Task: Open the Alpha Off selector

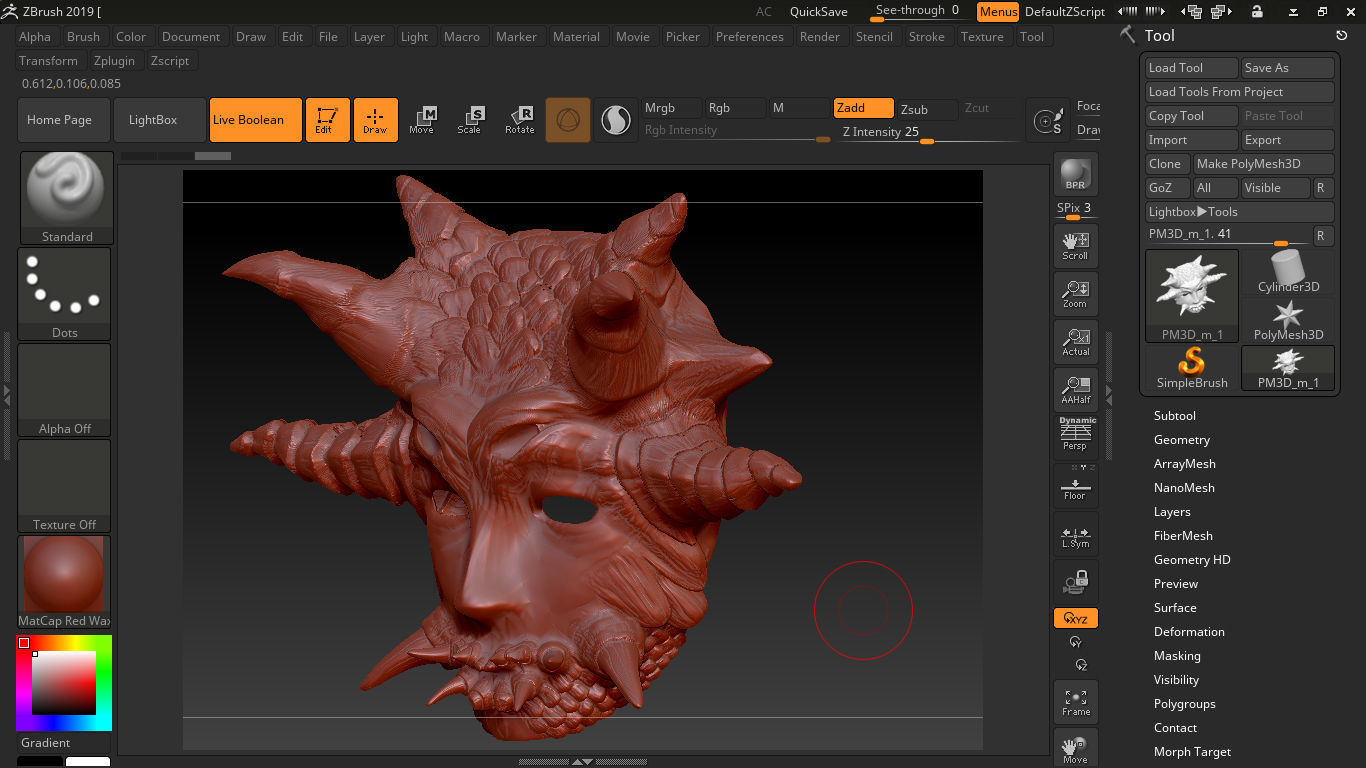Action: click(65, 390)
